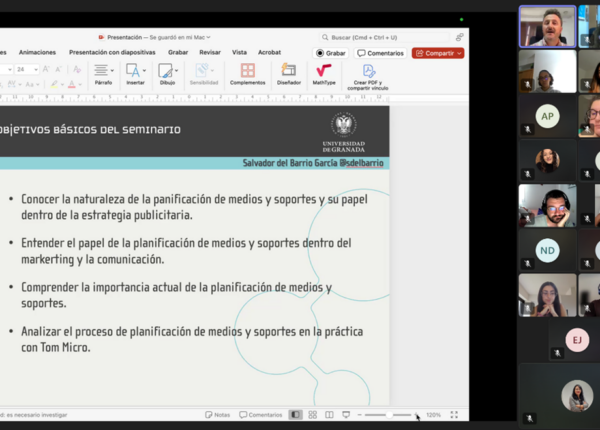Open the Compartir dropdown button
This screenshot has width=600, height=430.
[438, 53]
